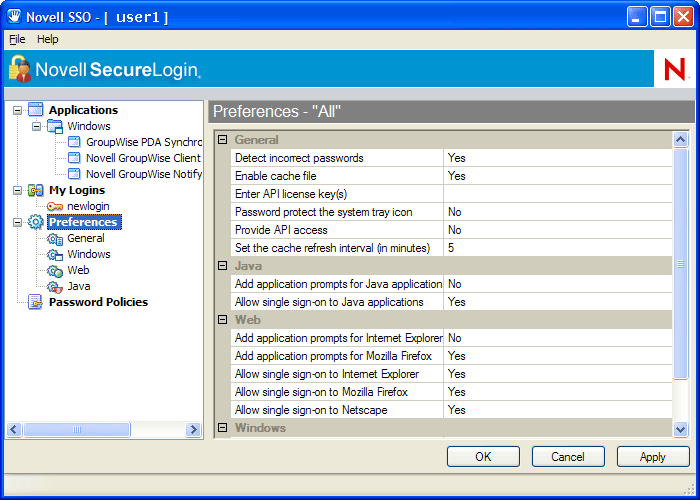The image size is (700, 500).
Task: Click the Enter API license key(s) value field
Action: pos(558,194)
